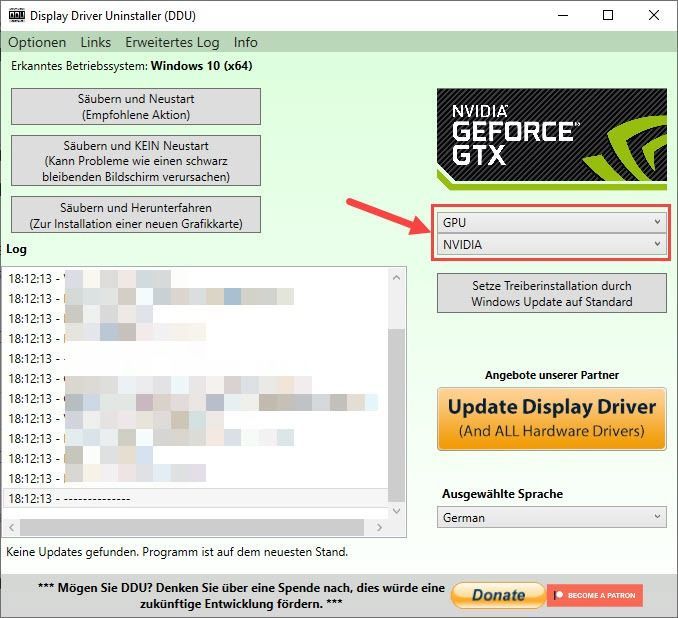678x618 pixels.
Task: Click the 'Windows 10 (x64)' detected OS text
Action: [x=201, y=66]
